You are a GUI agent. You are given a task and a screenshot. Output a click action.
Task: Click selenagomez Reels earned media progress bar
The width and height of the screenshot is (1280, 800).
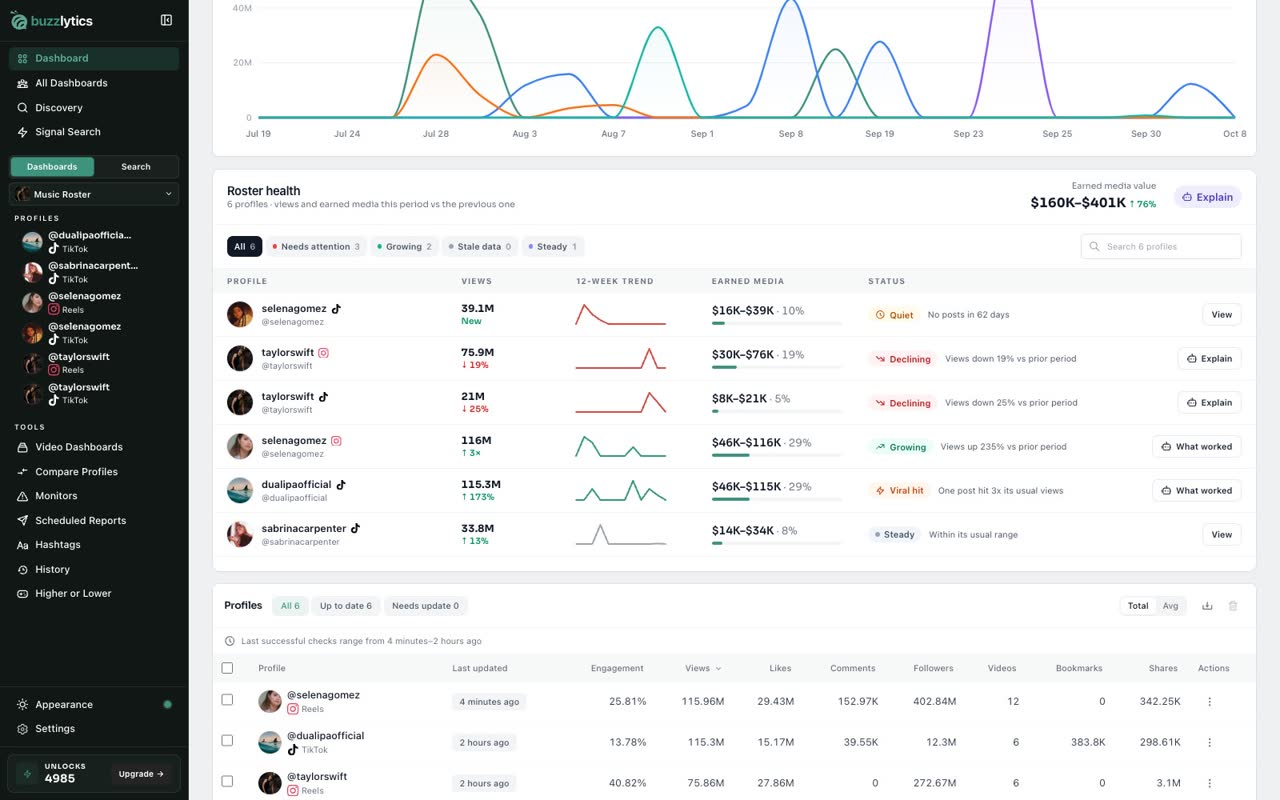pyautogui.click(x=777, y=455)
